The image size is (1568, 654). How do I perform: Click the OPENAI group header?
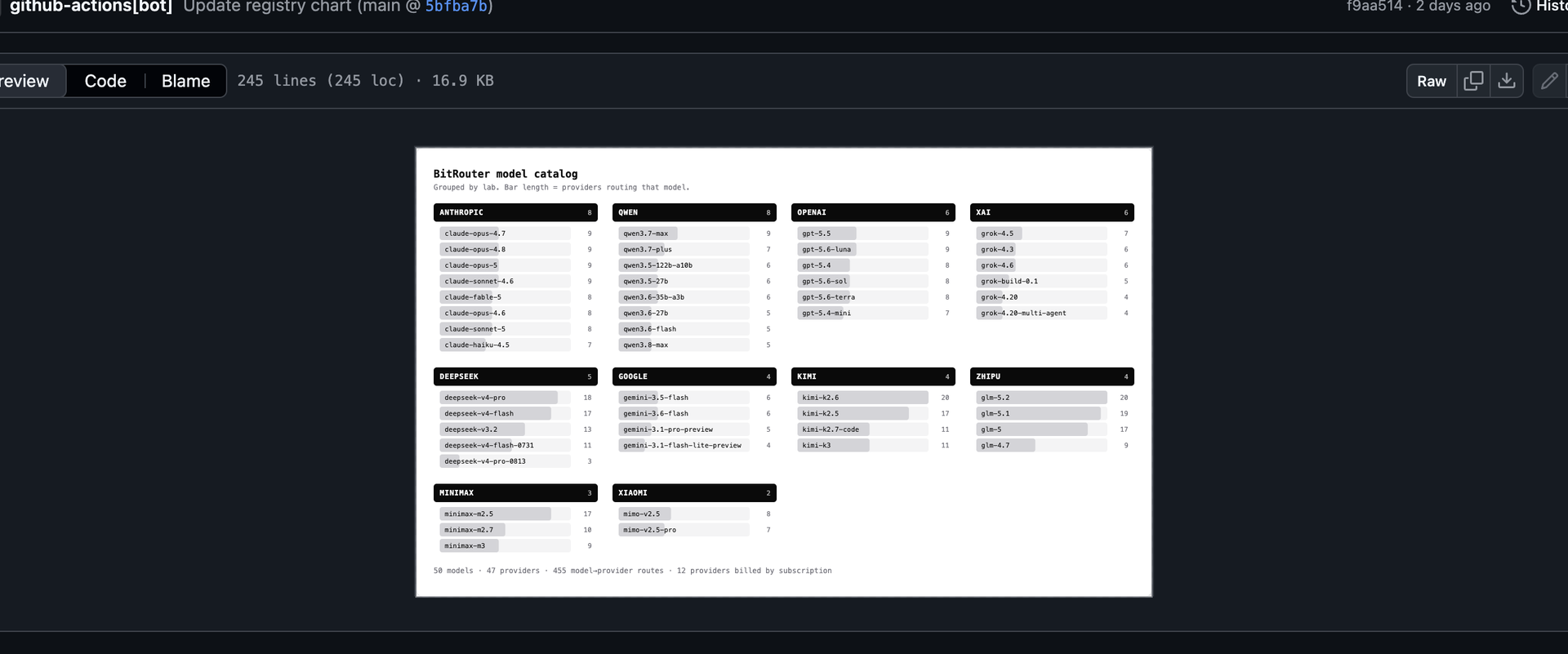tap(873, 212)
